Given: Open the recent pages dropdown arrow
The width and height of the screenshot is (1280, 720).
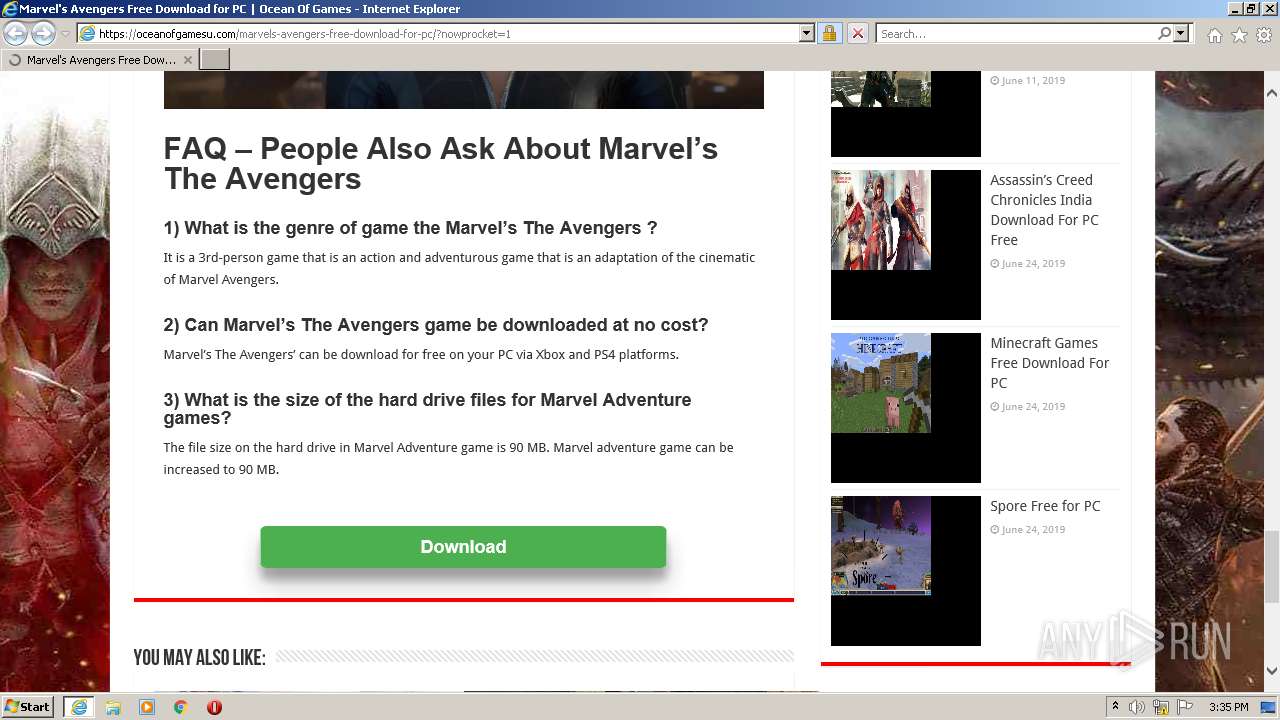Looking at the screenshot, I should (65, 34).
